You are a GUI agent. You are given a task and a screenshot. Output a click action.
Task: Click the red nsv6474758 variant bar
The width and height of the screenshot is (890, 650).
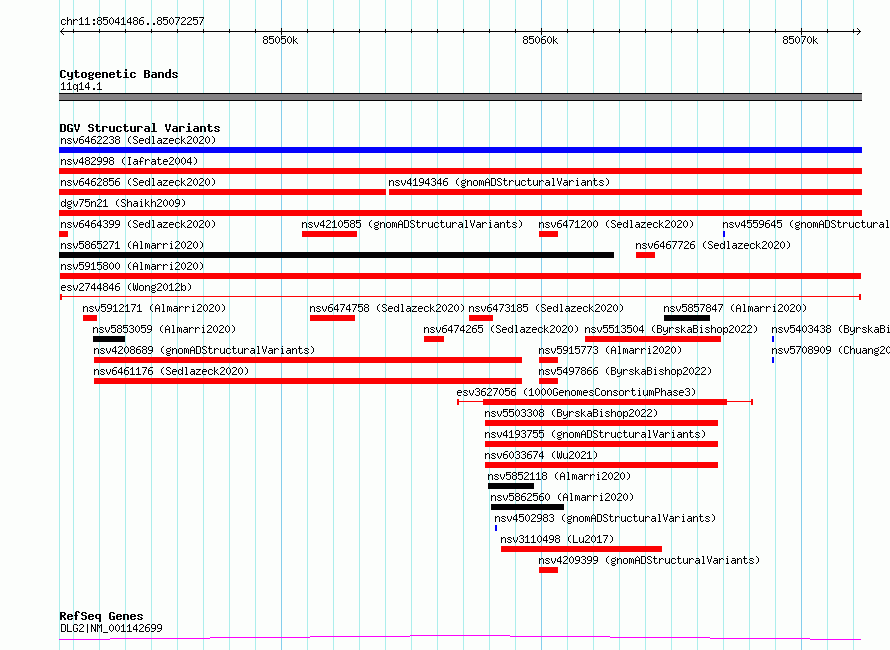[333, 318]
